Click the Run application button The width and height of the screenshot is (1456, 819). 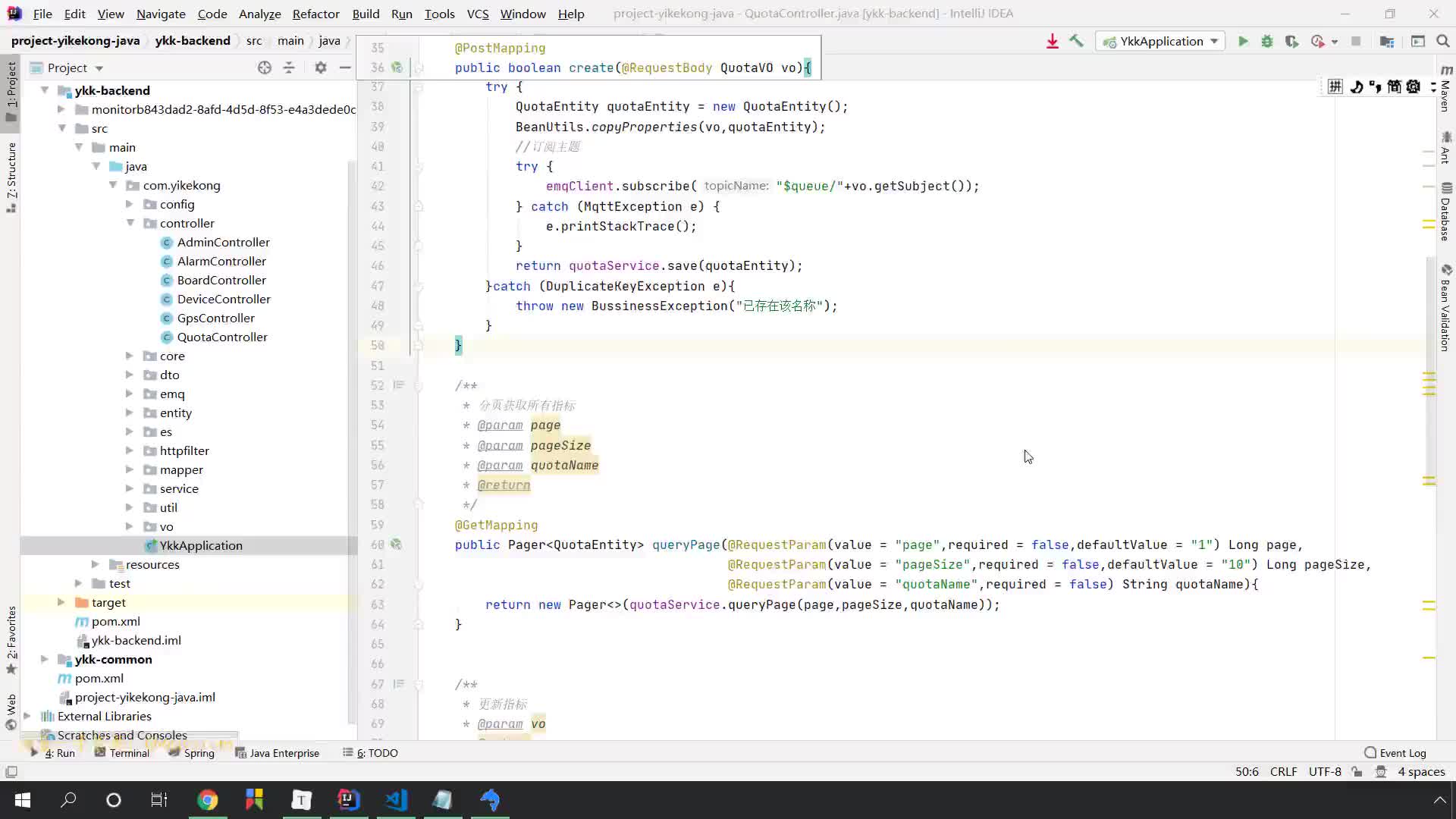[x=1243, y=41]
